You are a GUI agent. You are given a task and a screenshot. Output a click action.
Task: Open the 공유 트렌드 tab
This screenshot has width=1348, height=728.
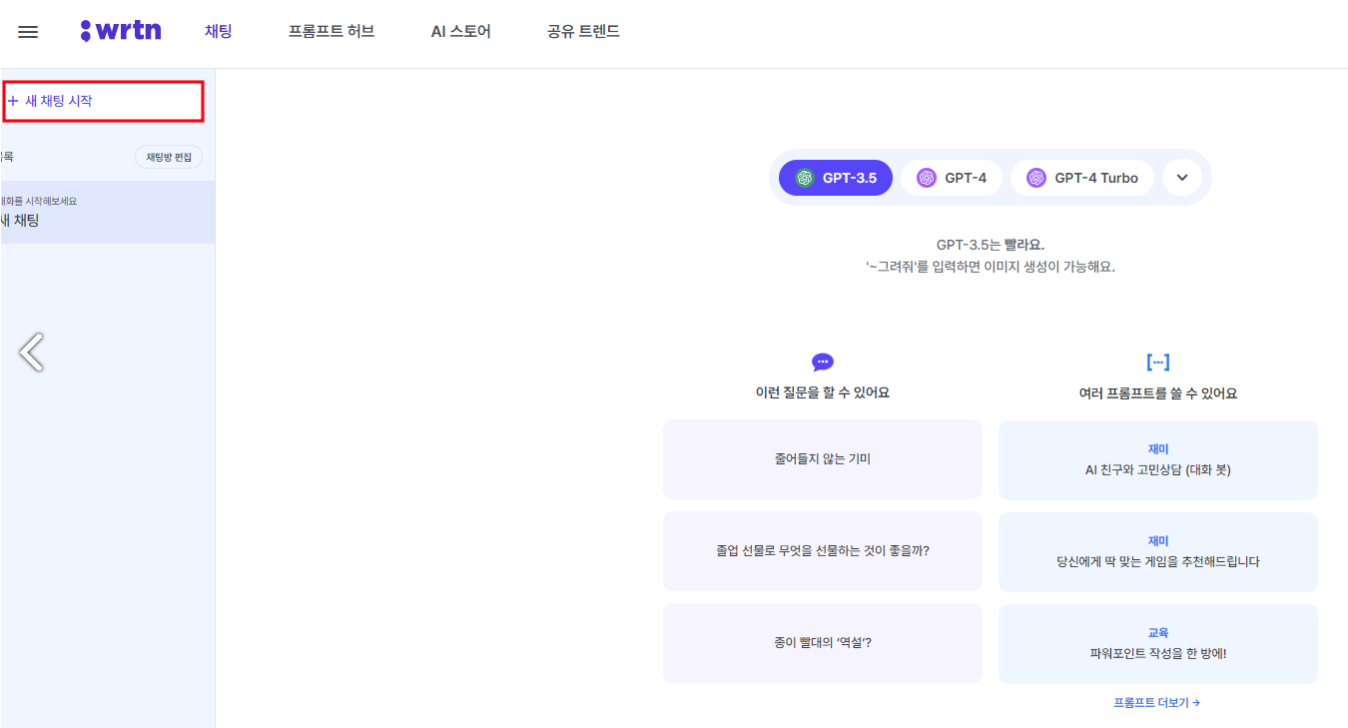tap(583, 31)
